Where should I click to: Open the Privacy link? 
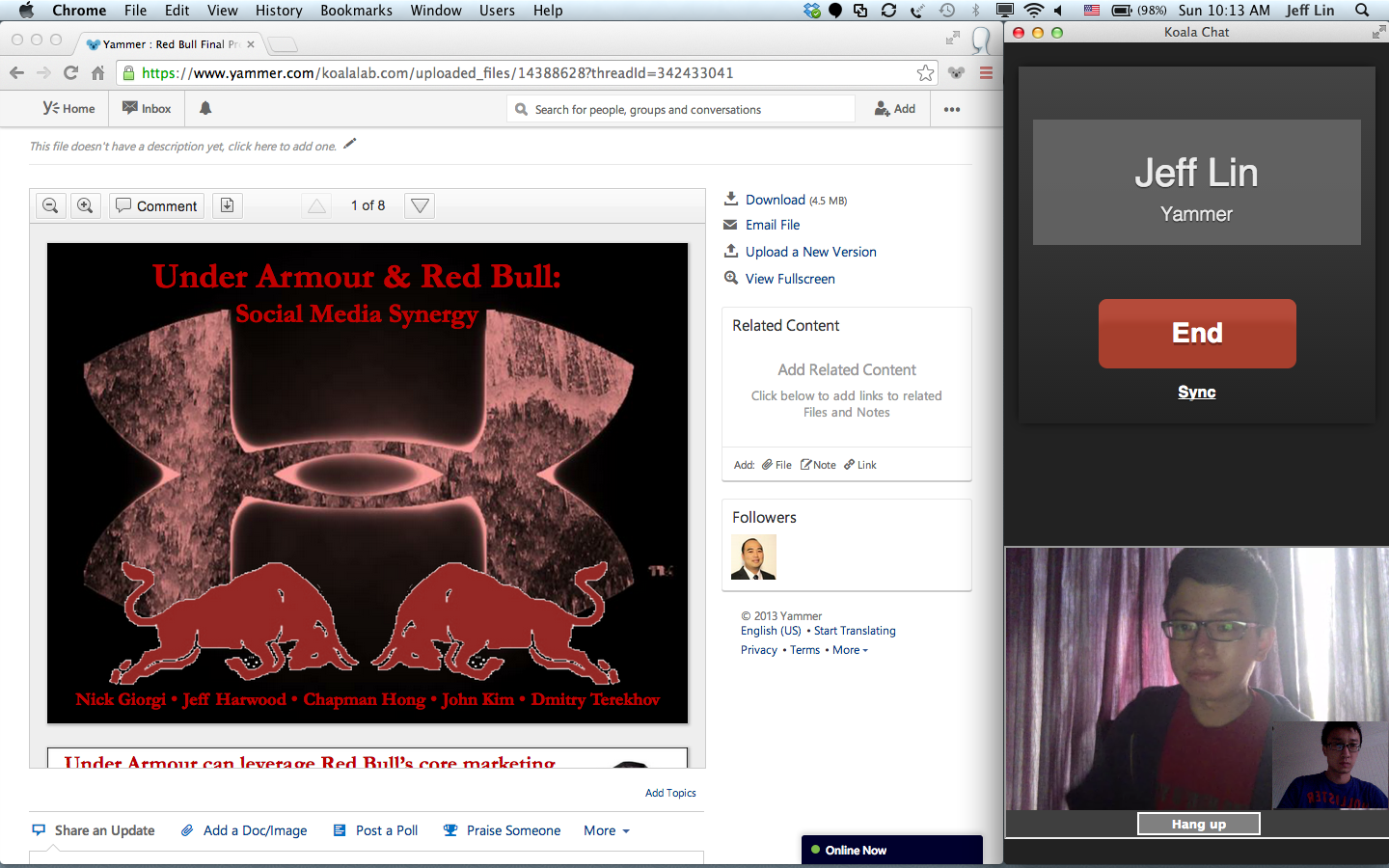pyautogui.click(x=759, y=650)
